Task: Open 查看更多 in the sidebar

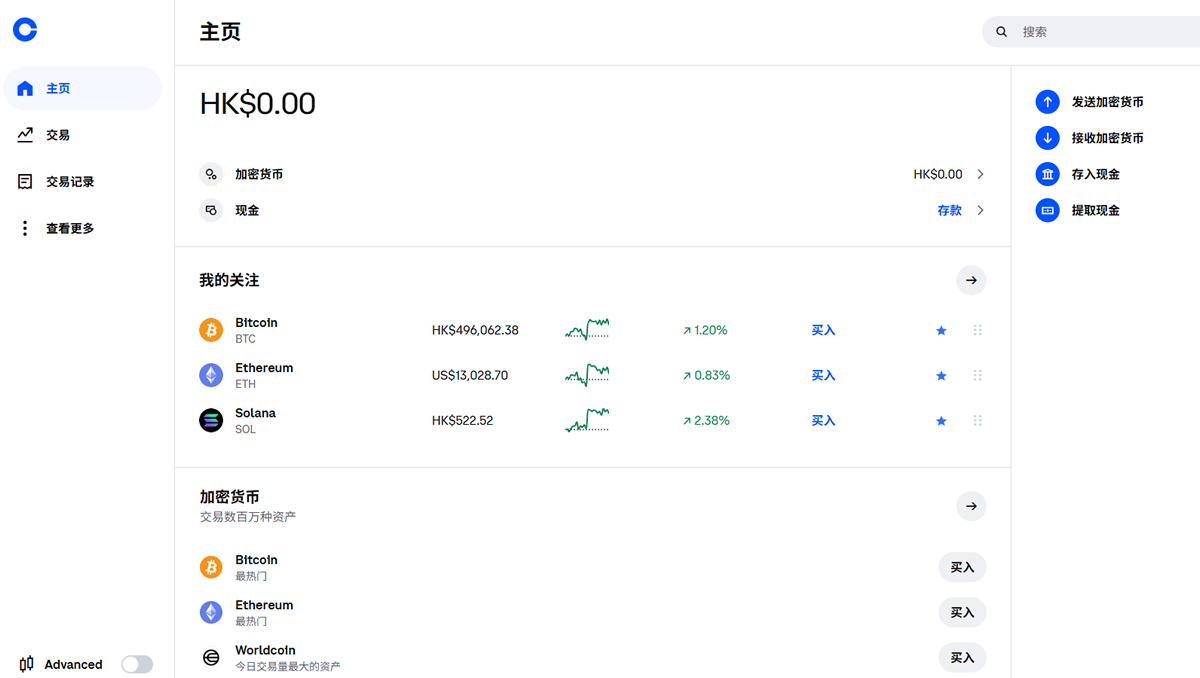Action: (x=83, y=228)
